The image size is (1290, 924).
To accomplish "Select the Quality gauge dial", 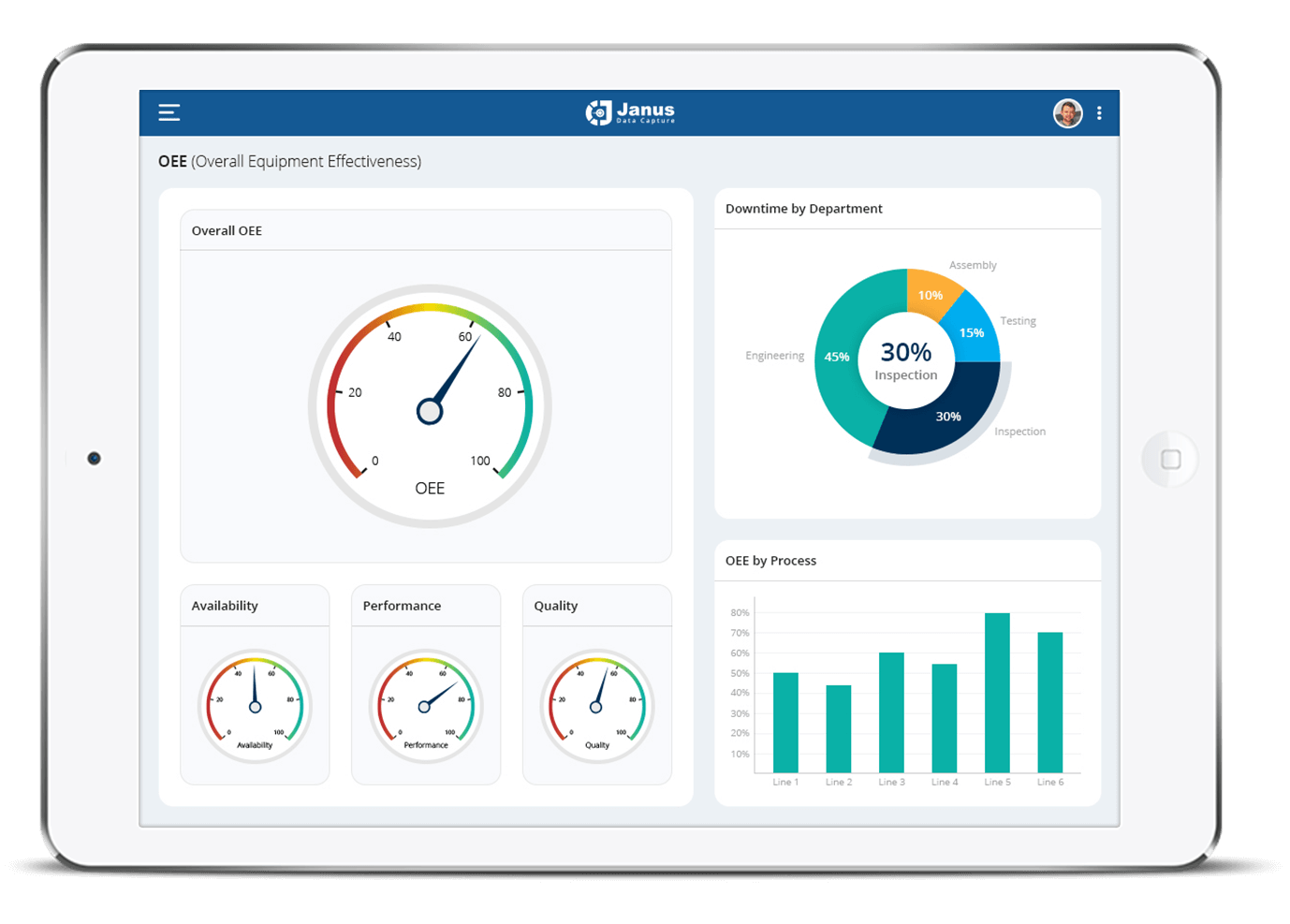I will [596, 706].
